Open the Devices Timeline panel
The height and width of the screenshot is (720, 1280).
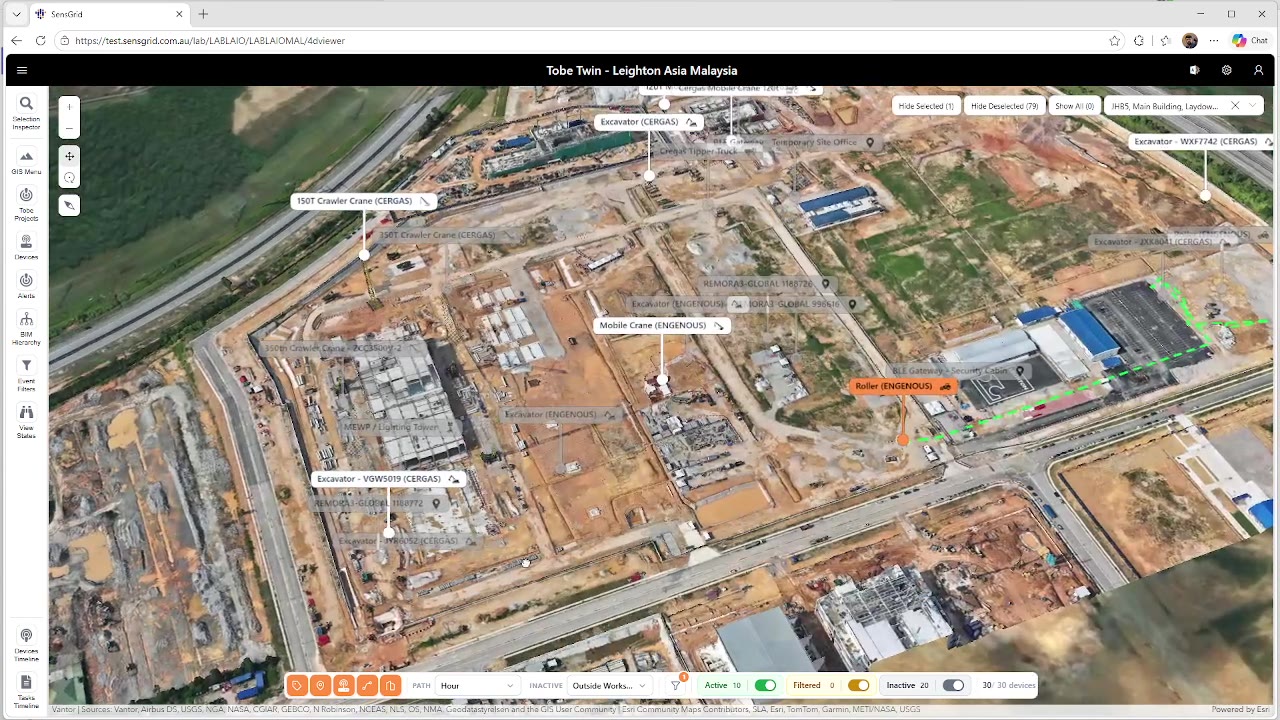point(26,644)
